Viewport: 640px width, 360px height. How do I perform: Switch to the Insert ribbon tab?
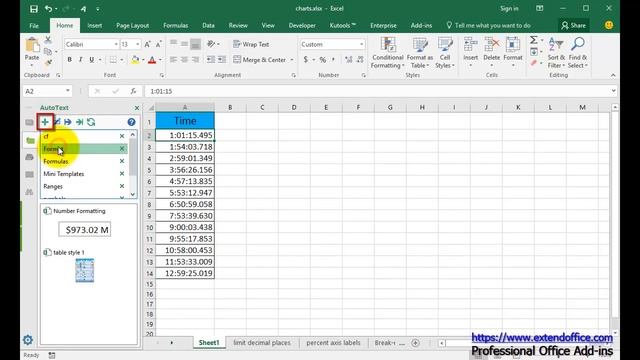94,25
